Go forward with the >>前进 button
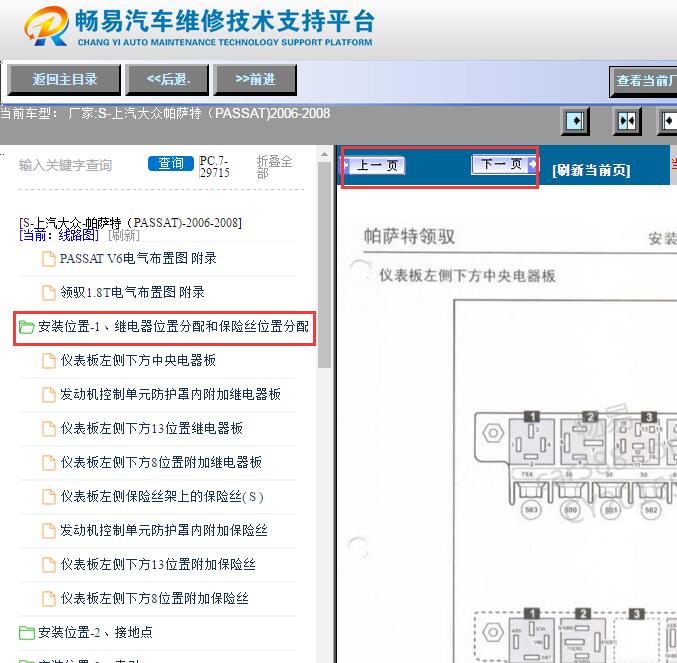The image size is (677, 663). click(x=255, y=80)
